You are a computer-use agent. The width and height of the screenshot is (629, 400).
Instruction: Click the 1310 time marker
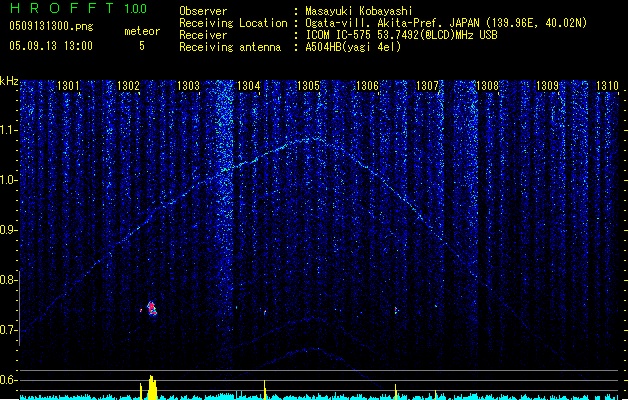[607, 86]
